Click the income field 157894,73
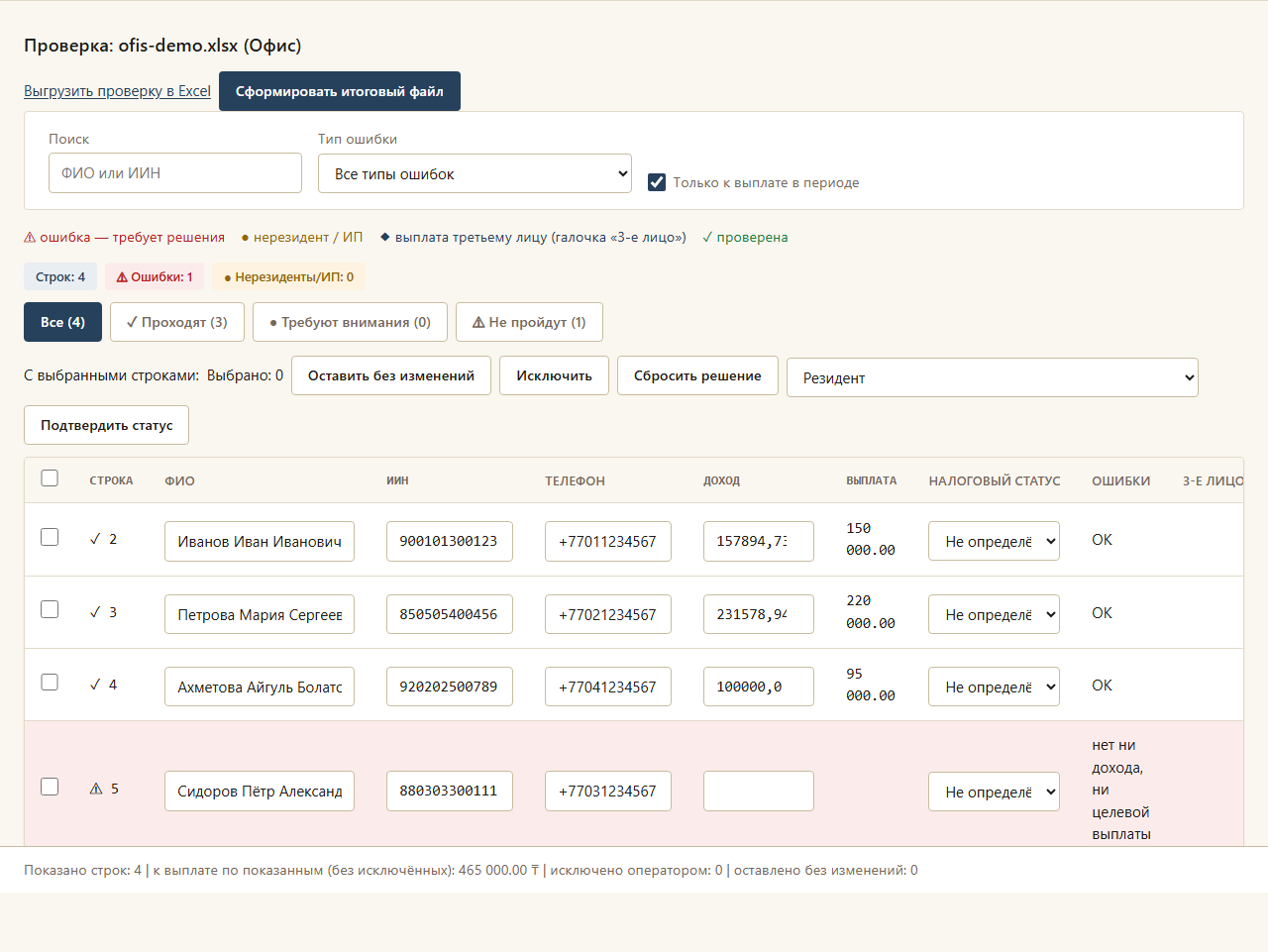This screenshot has height=952, width=1268. (x=759, y=541)
